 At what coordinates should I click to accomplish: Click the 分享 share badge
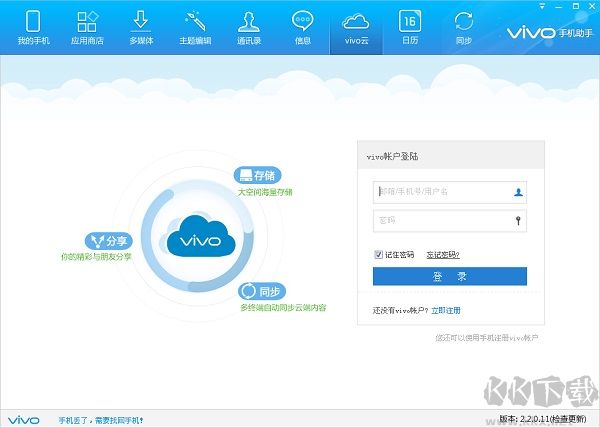pyautogui.click(x=109, y=241)
